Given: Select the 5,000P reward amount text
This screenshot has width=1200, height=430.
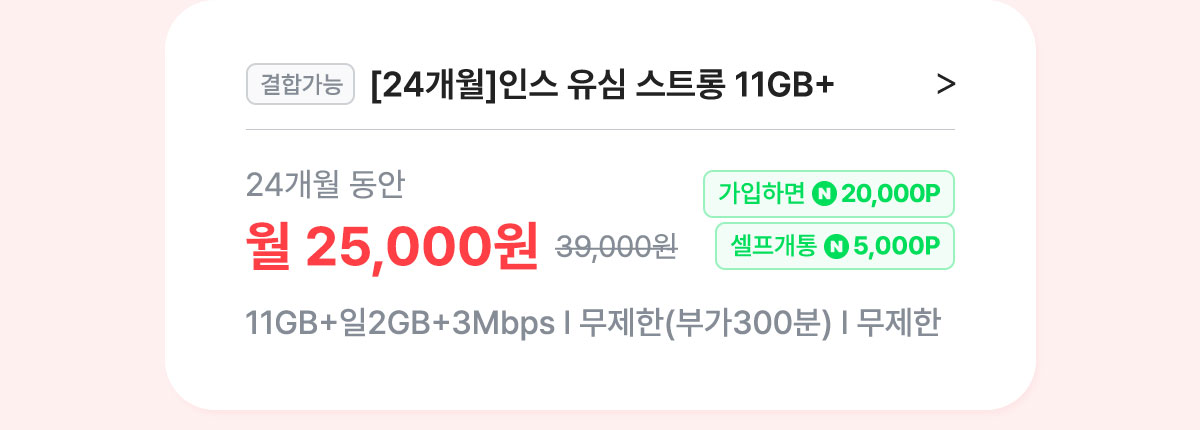Looking at the screenshot, I should pos(898,246).
